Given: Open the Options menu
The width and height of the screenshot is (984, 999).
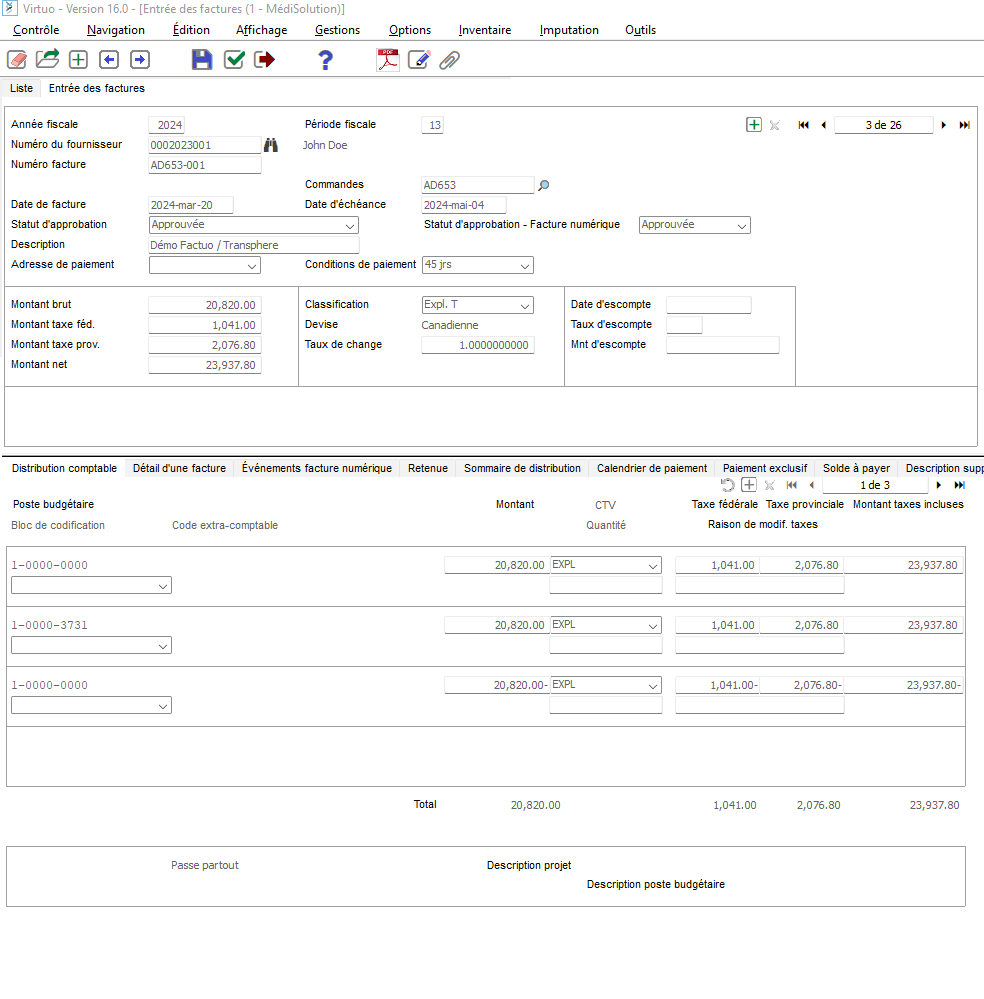Looking at the screenshot, I should point(410,30).
